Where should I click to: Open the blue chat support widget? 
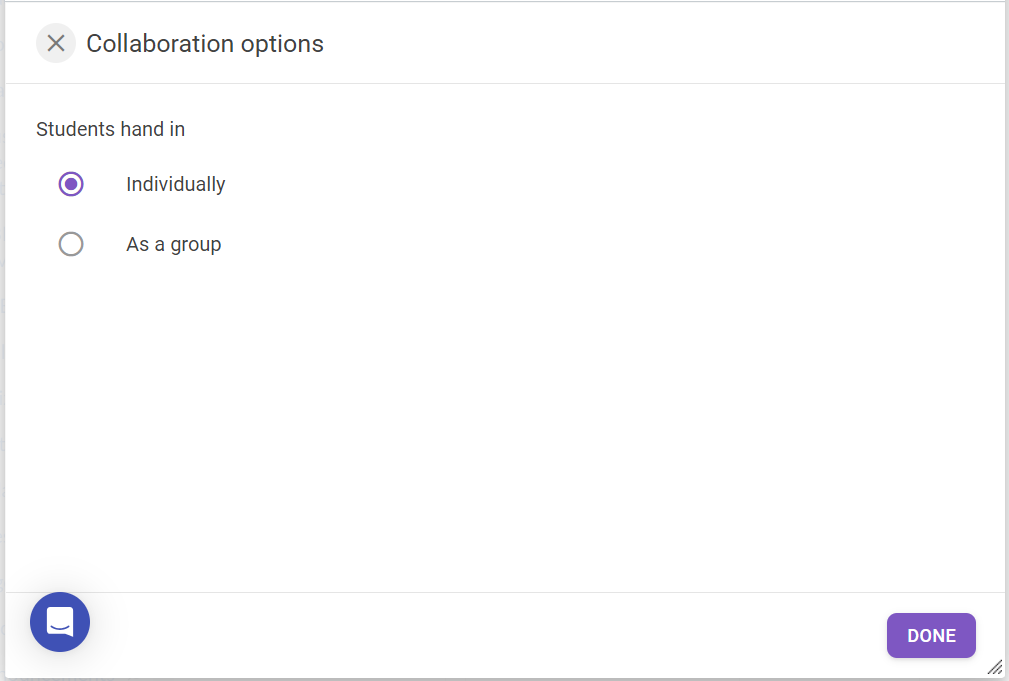tap(60, 622)
